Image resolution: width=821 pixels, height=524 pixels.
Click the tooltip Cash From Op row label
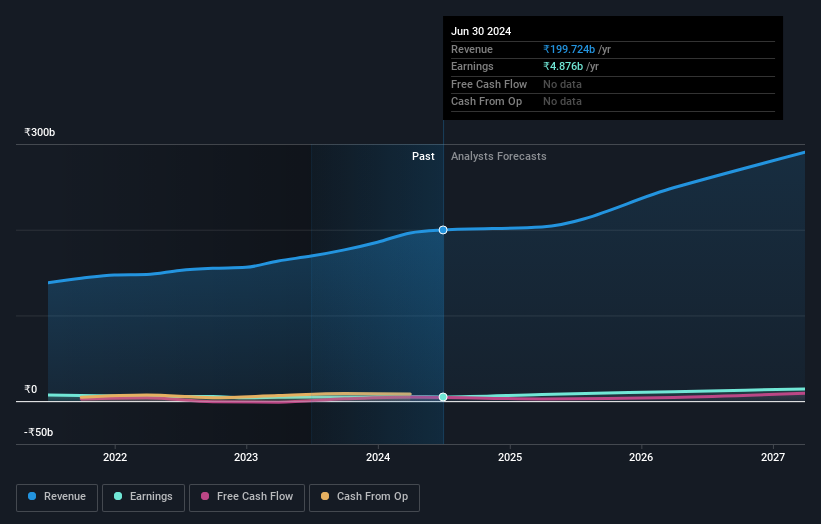(x=486, y=102)
